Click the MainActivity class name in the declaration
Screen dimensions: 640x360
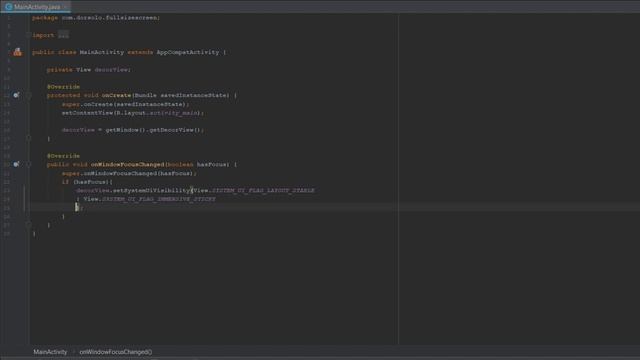(x=102, y=52)
